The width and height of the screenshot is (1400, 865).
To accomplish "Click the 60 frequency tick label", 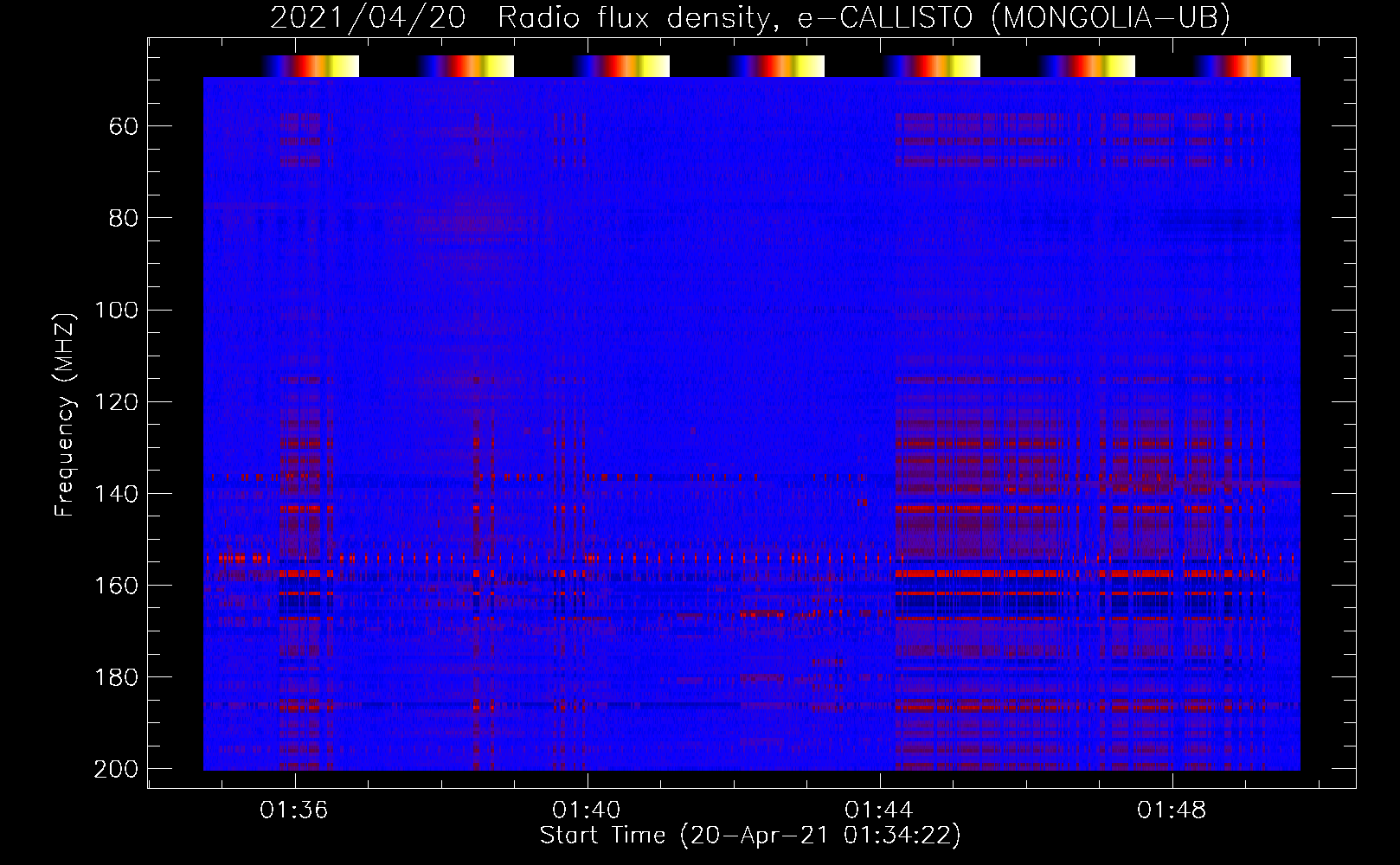I will [124, 126].
